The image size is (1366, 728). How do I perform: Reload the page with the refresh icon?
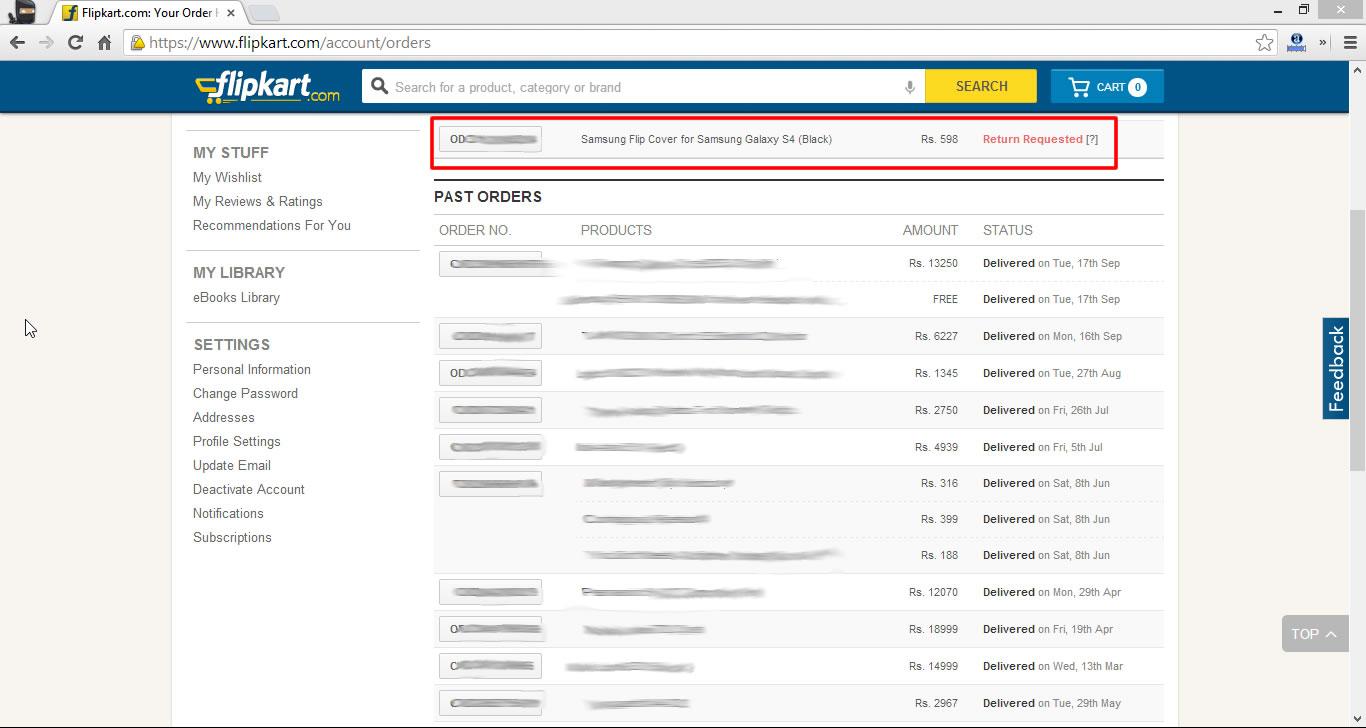pos(75,43)
